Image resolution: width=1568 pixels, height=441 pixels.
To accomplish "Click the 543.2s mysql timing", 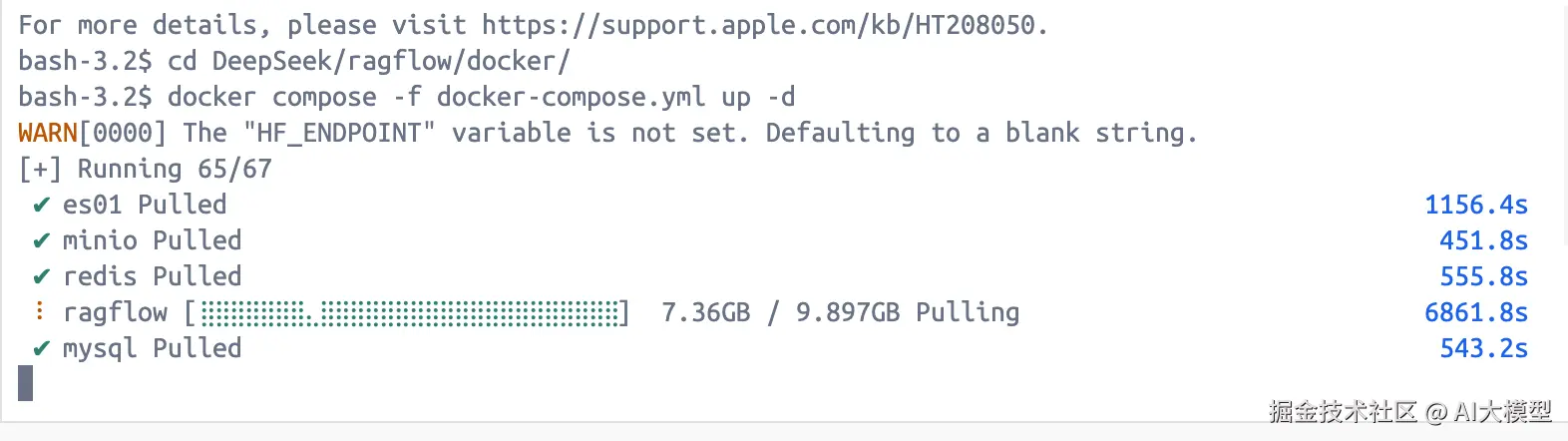I will tap(1483, 349).
